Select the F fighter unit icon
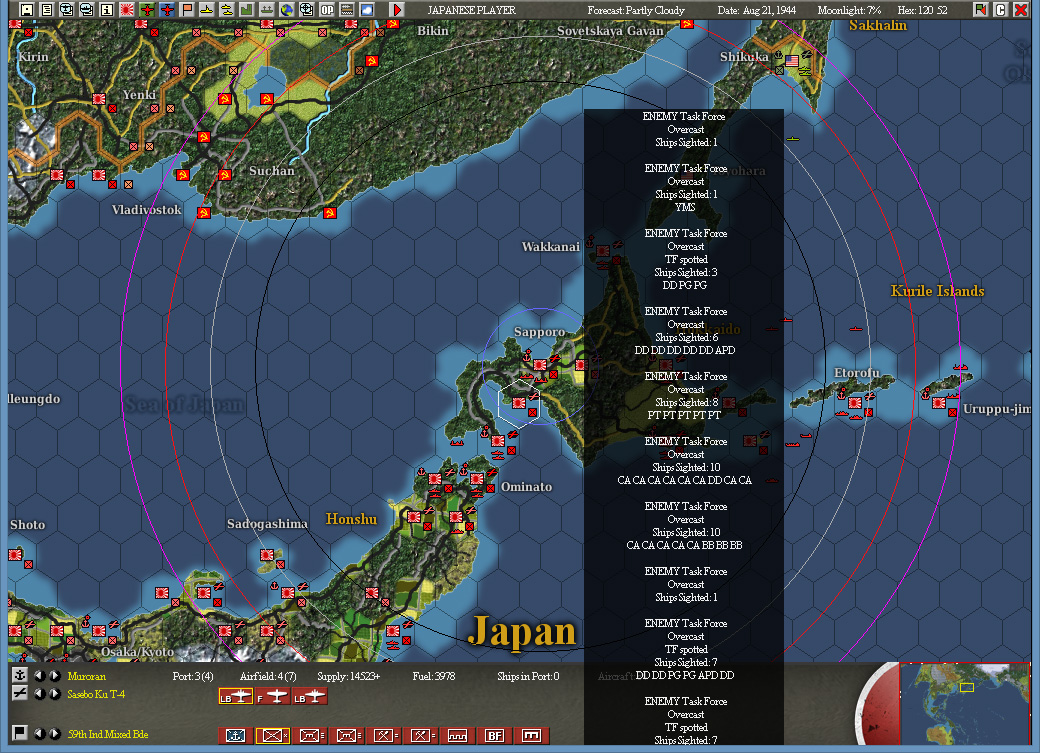Screen dimensions: 1040x753 (273, 696)
